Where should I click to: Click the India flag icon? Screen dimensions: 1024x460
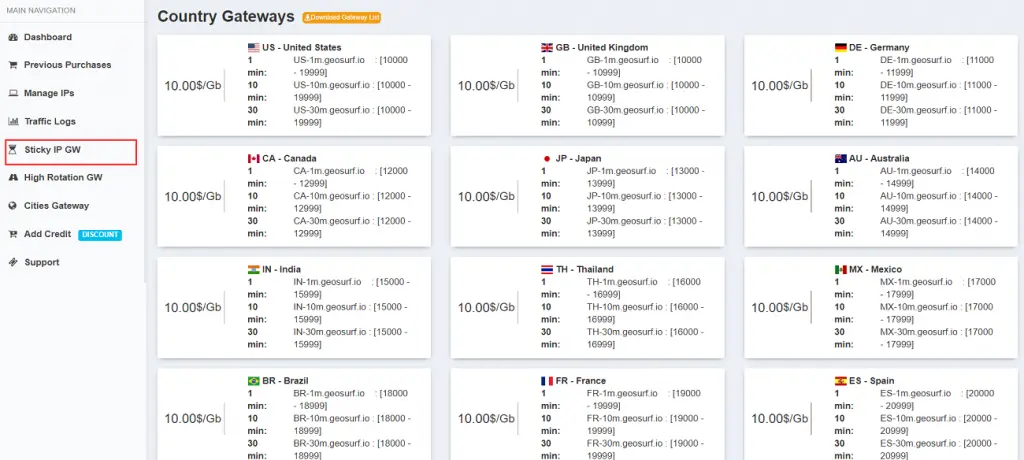[x=253, y=270]
